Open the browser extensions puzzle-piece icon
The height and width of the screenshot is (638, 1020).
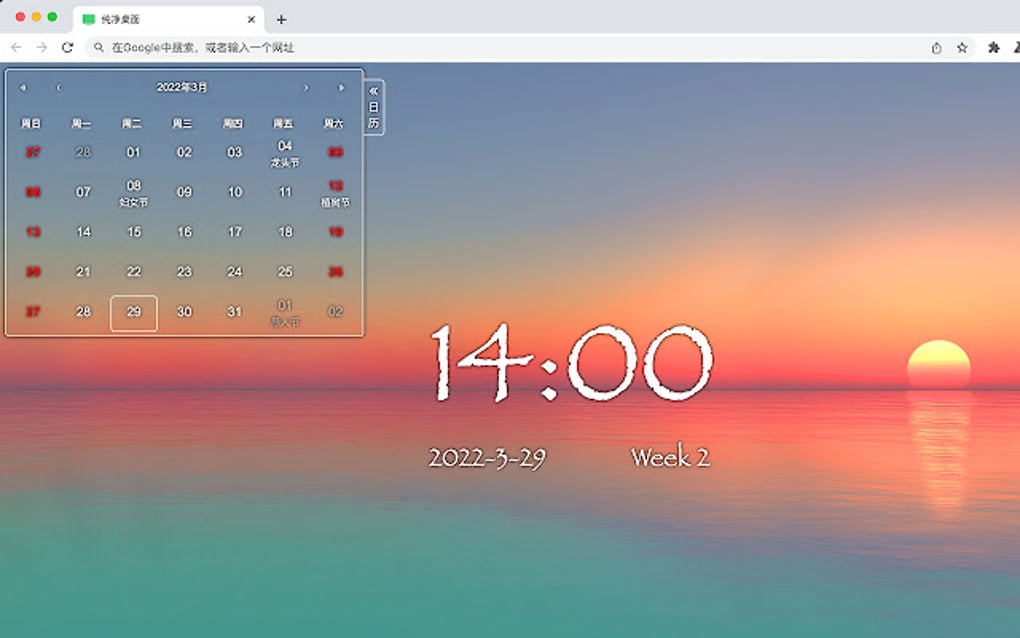coord(993,47)
